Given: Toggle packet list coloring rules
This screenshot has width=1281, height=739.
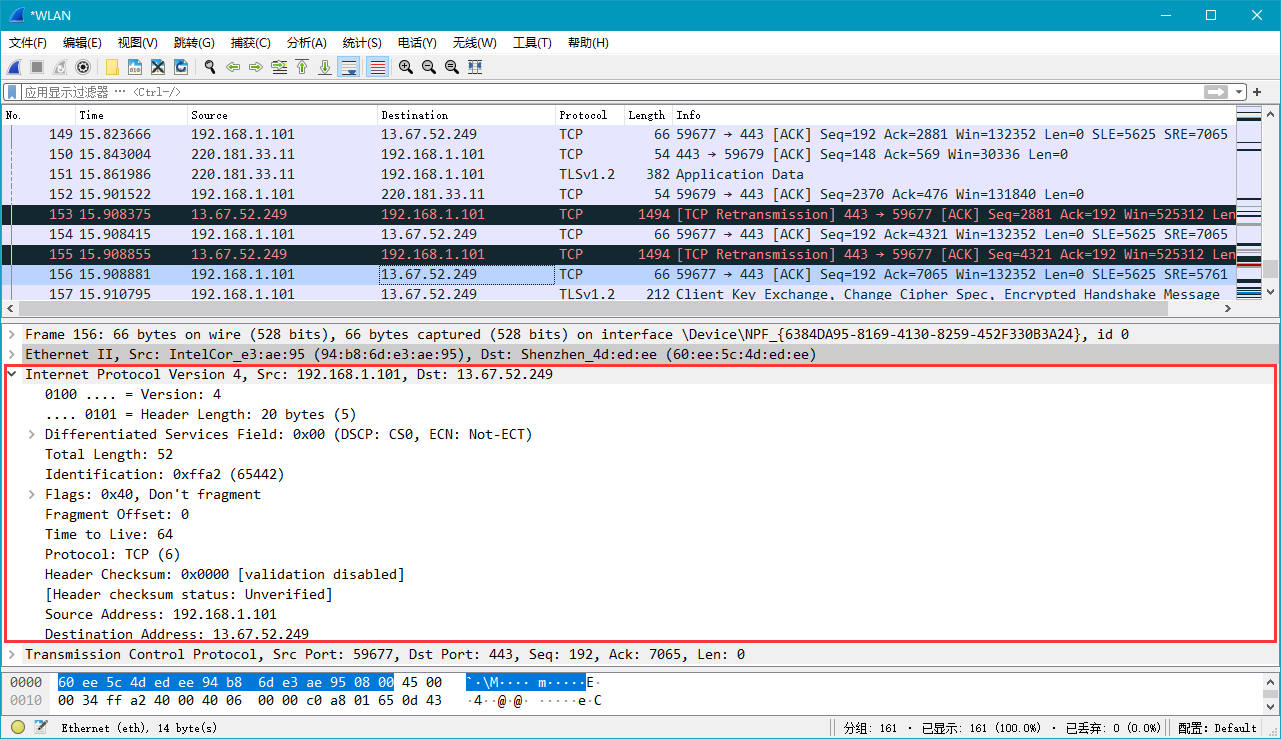Looking at the screenshot, I should 377,67.
